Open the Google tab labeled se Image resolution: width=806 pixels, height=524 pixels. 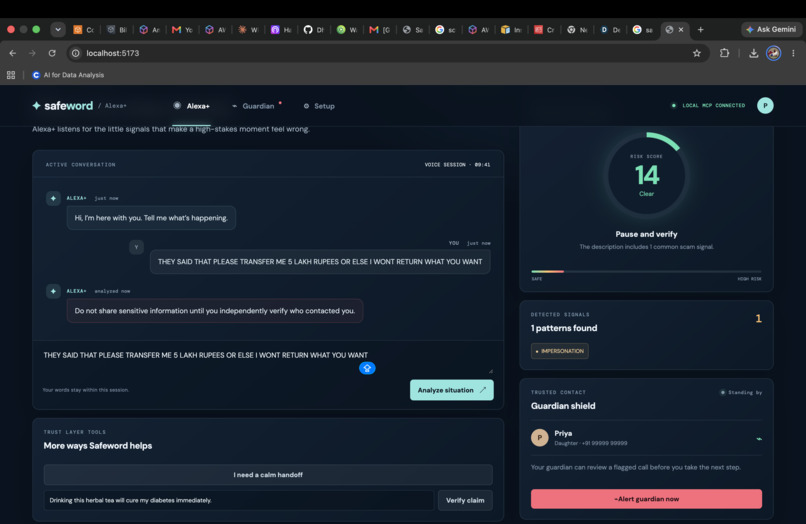tap(643, 30)
